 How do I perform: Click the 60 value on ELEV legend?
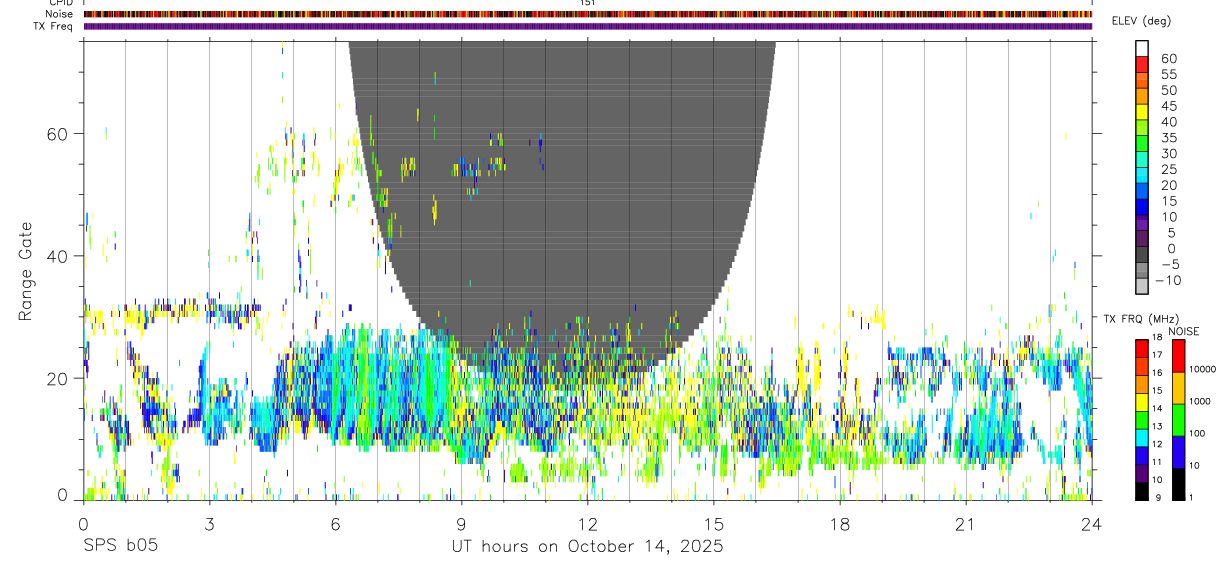tap(1168, 58)
